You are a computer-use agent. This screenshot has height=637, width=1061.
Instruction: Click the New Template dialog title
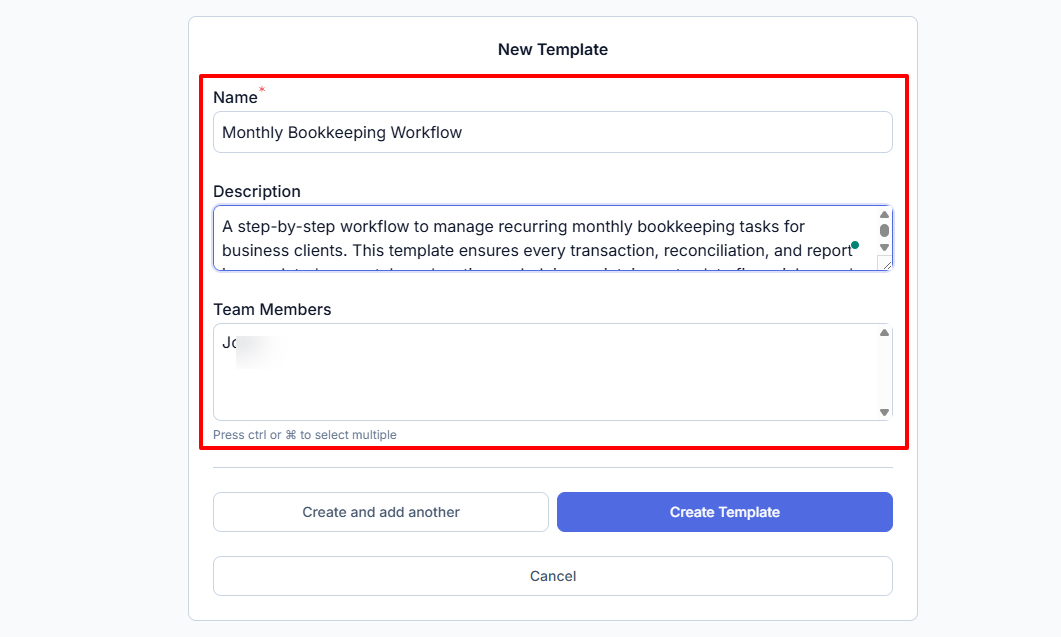click(552, 48)
